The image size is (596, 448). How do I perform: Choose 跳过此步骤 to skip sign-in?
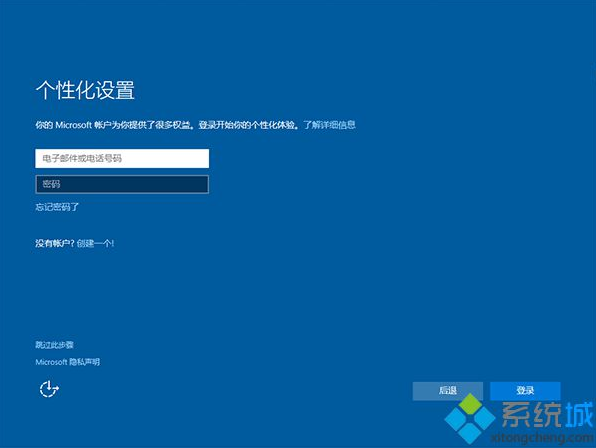[54, 345]
